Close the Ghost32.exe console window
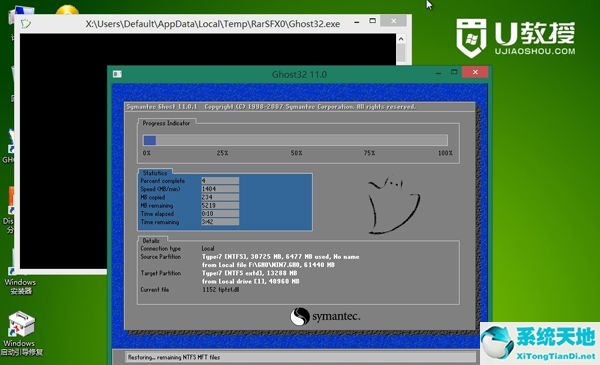The width and height of the screenshot is (600, 365). click(394, 21)
